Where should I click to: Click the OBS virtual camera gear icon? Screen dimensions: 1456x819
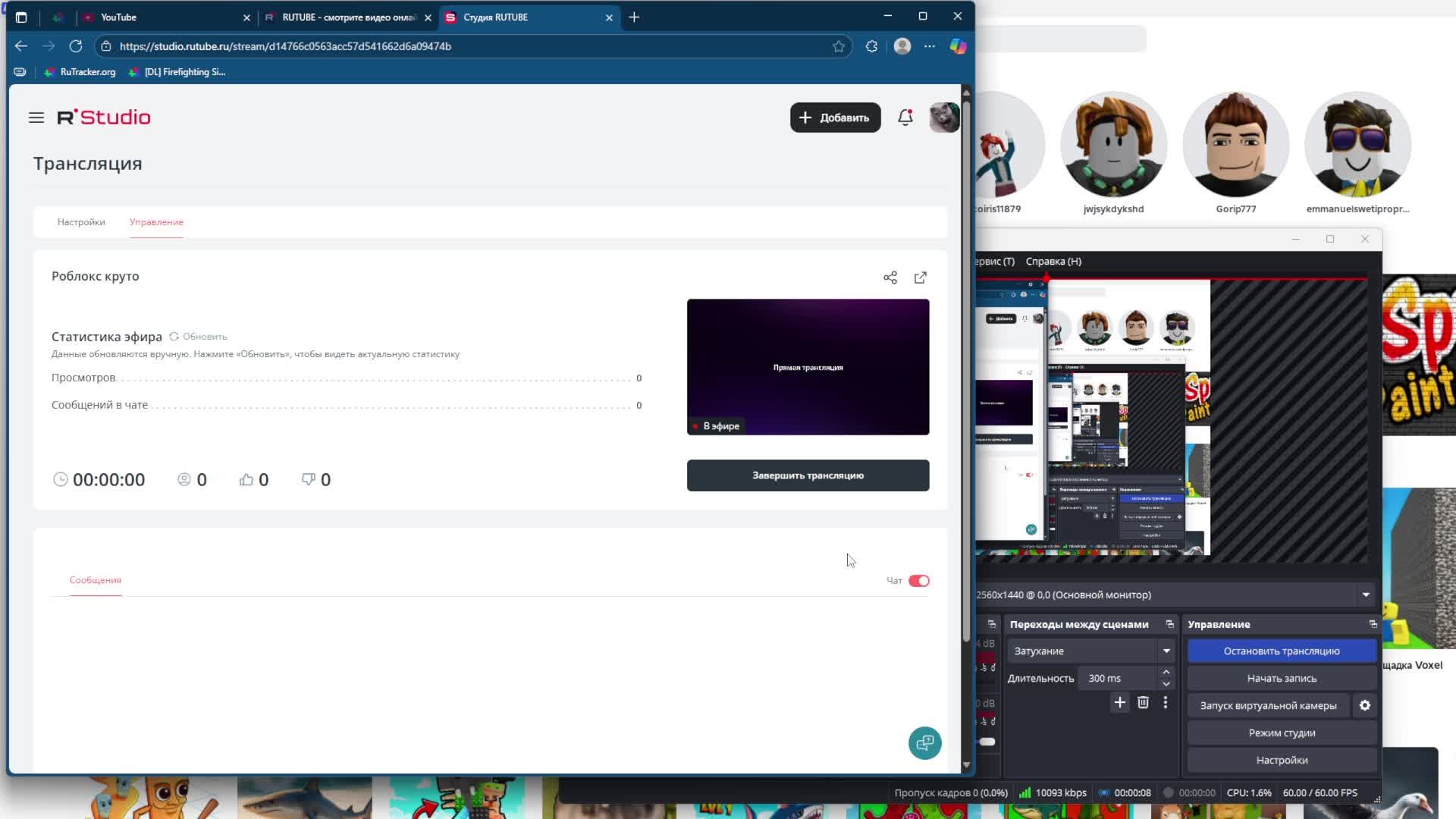tap(1365, 705)
